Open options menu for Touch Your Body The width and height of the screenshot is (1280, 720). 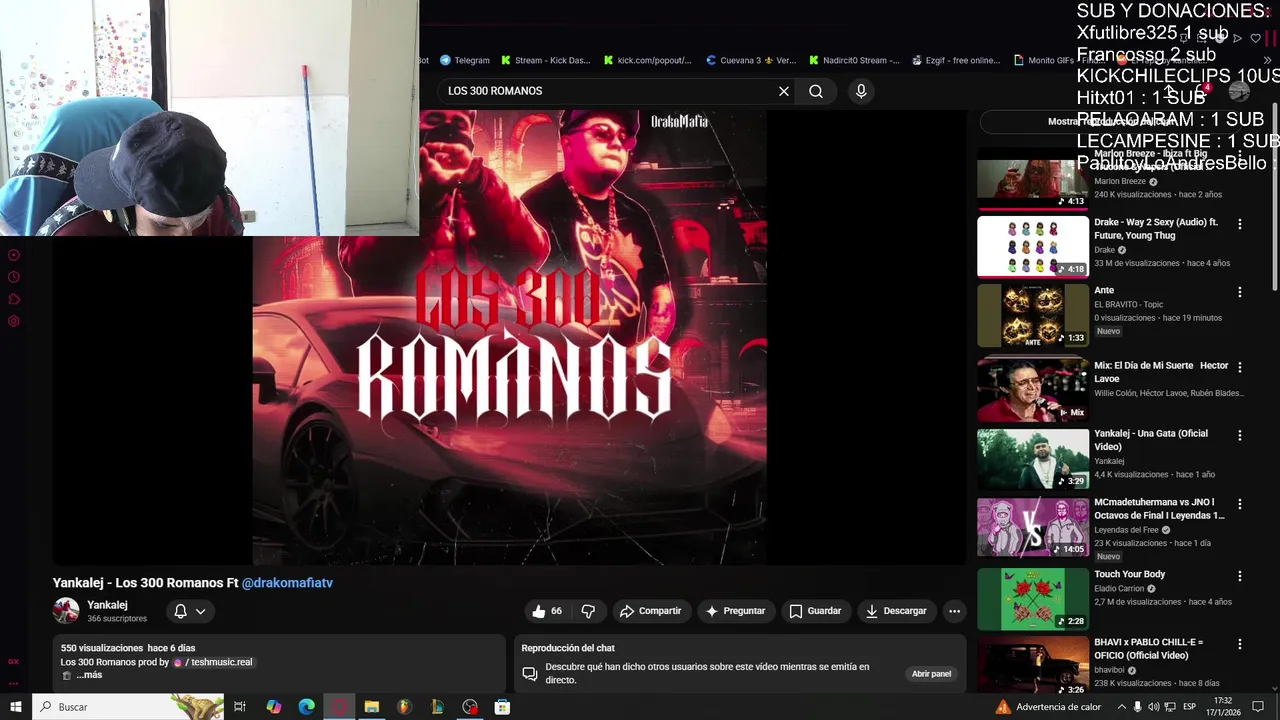1240,576
